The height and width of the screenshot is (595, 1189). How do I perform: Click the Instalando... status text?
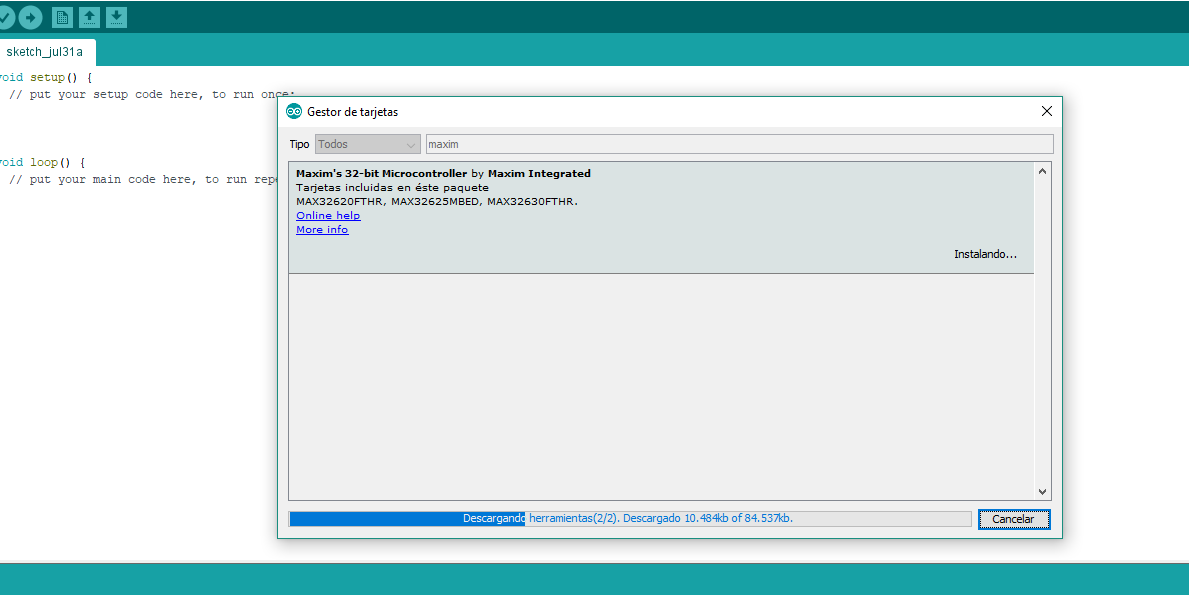(984, 254)
